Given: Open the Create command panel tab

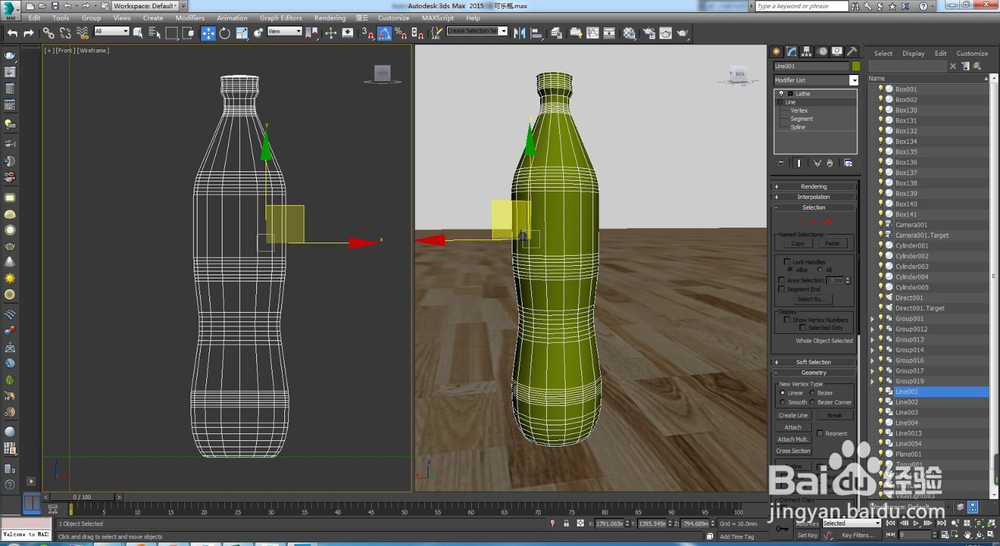Looking at the screenshot, I should click(x=777, y=52).
